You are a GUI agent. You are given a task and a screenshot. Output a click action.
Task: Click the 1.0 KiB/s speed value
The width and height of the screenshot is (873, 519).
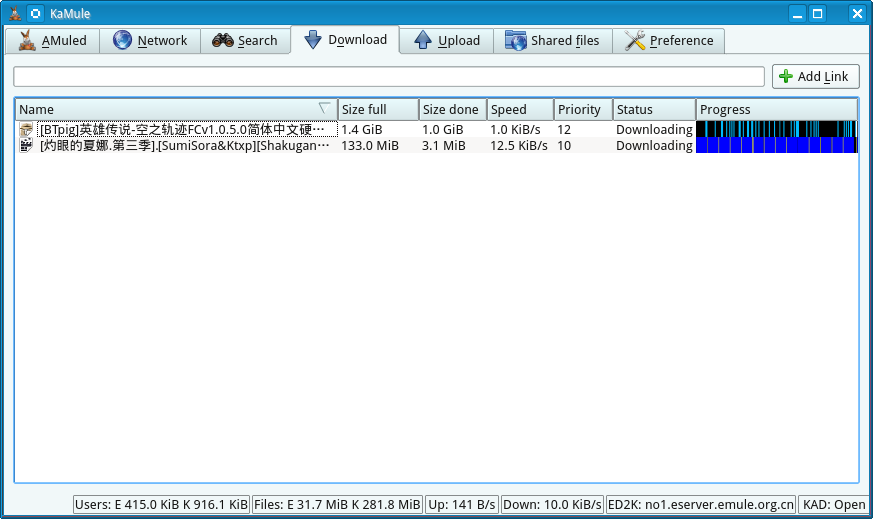pos(515,130)
